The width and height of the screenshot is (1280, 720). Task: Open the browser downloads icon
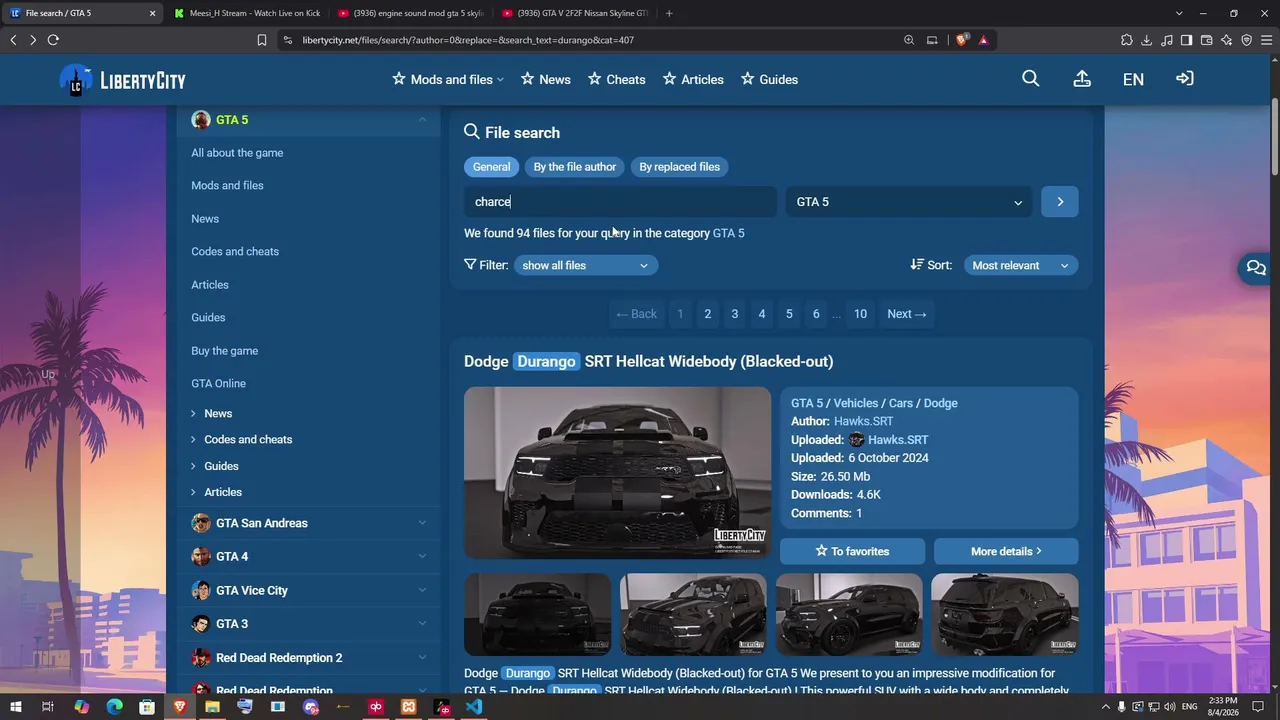[x=1147, y=40]
